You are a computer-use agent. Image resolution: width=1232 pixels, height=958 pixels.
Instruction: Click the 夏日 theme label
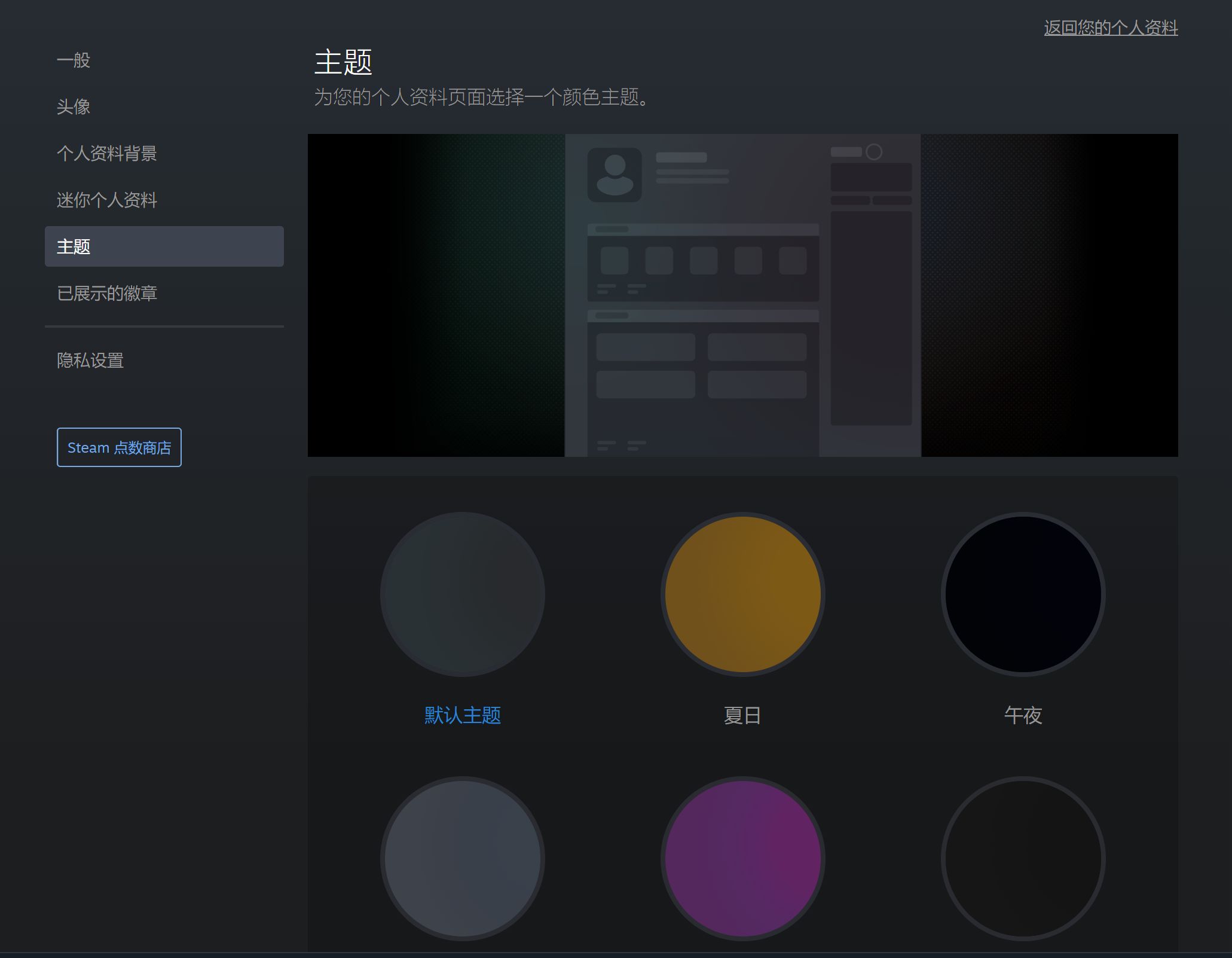point(742,715)
